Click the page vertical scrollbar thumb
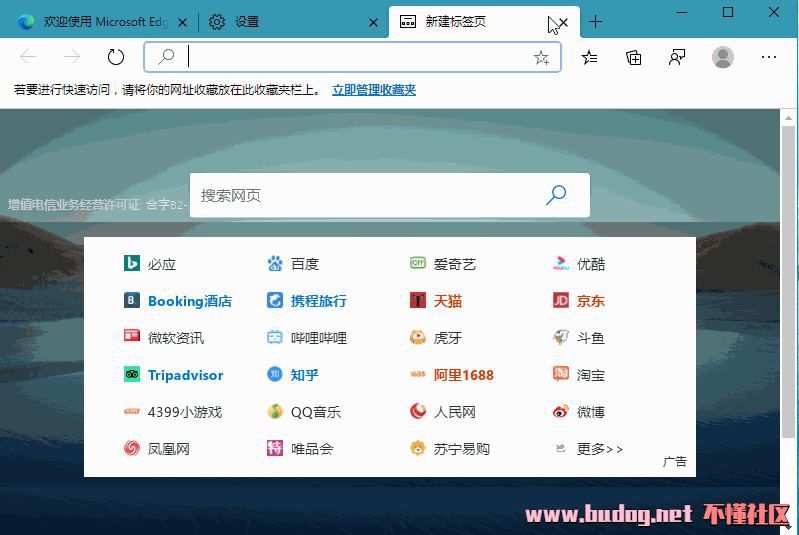The height and width of the screenshot is (535, 799). coord(788,282)
